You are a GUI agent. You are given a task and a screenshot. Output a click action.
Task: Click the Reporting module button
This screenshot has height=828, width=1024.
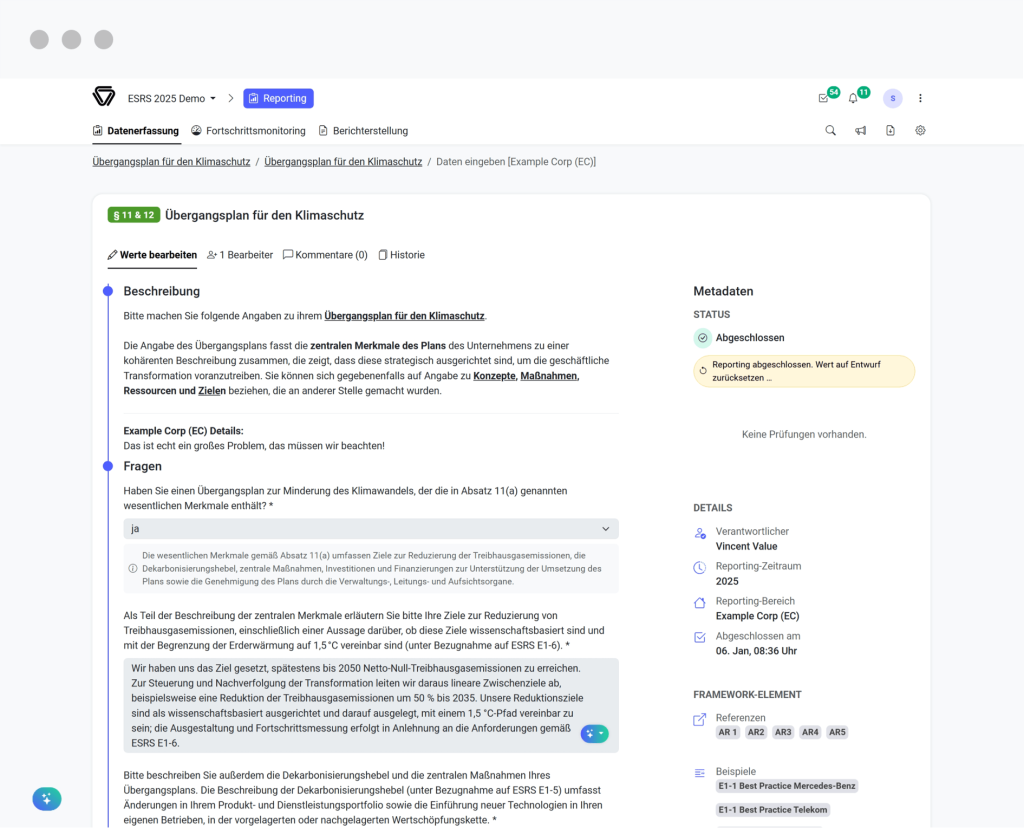click(x=278, y=98)
